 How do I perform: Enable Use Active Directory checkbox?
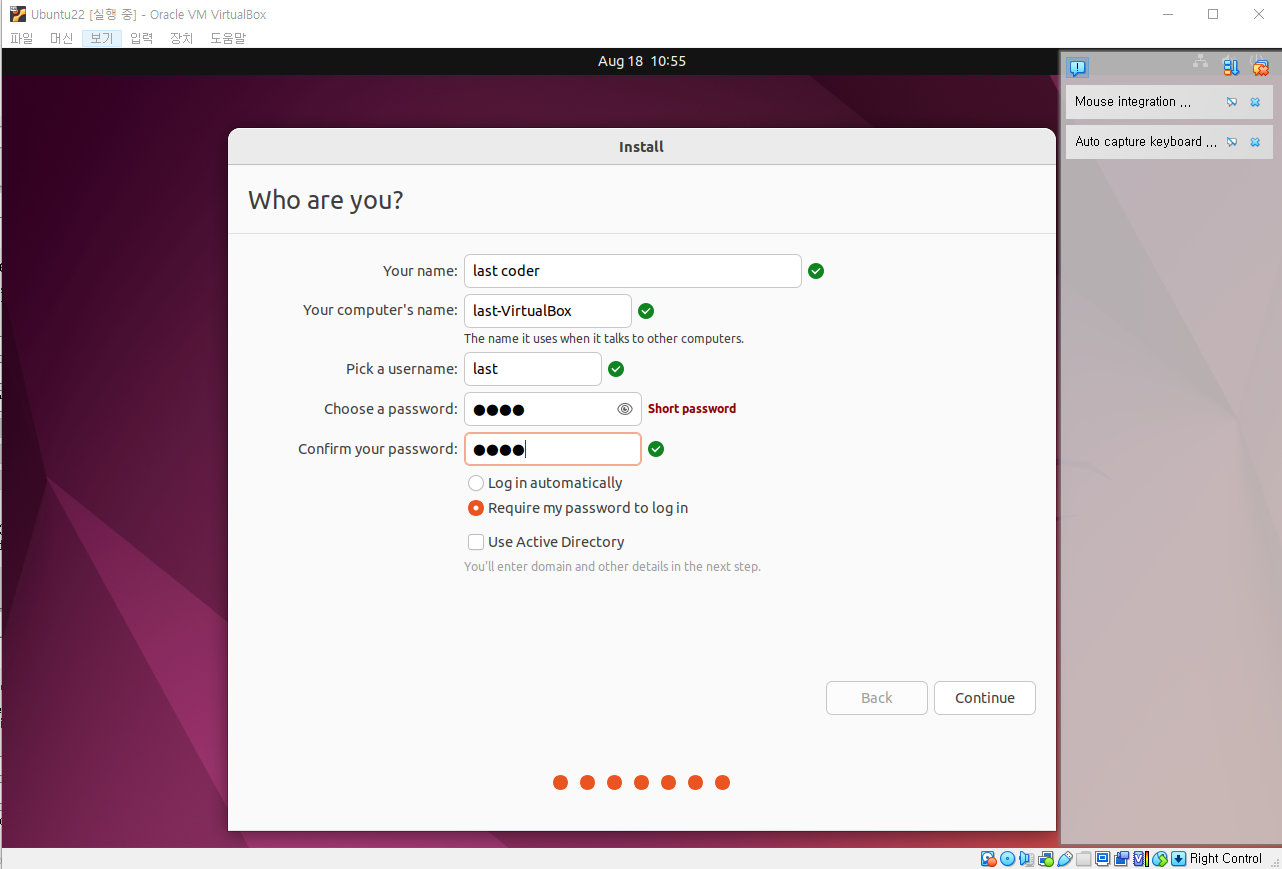[476, 542]
